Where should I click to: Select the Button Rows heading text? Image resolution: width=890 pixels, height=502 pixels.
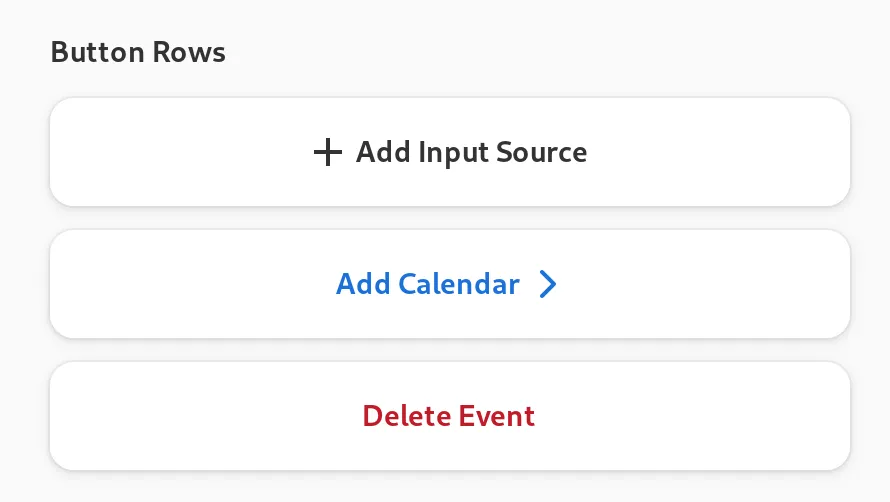click(138, 52)
